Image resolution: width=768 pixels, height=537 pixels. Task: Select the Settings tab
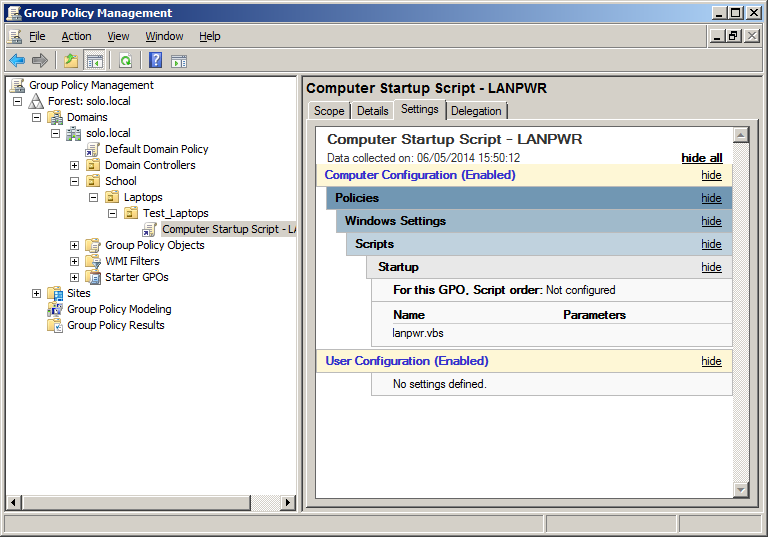point(420,109)
